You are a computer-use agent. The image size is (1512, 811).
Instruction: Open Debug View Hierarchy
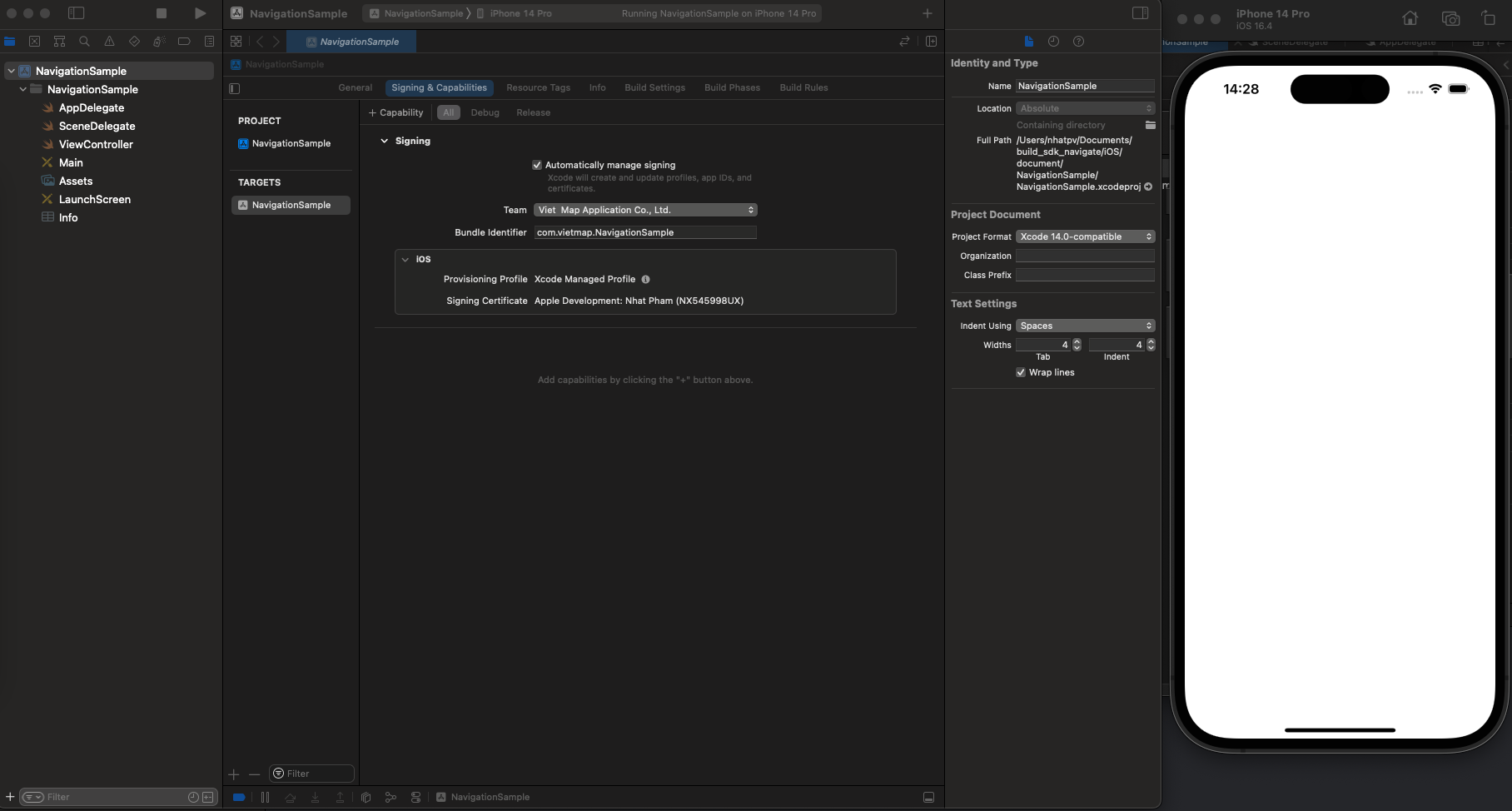pyautogui.click(x=366, y=797)
